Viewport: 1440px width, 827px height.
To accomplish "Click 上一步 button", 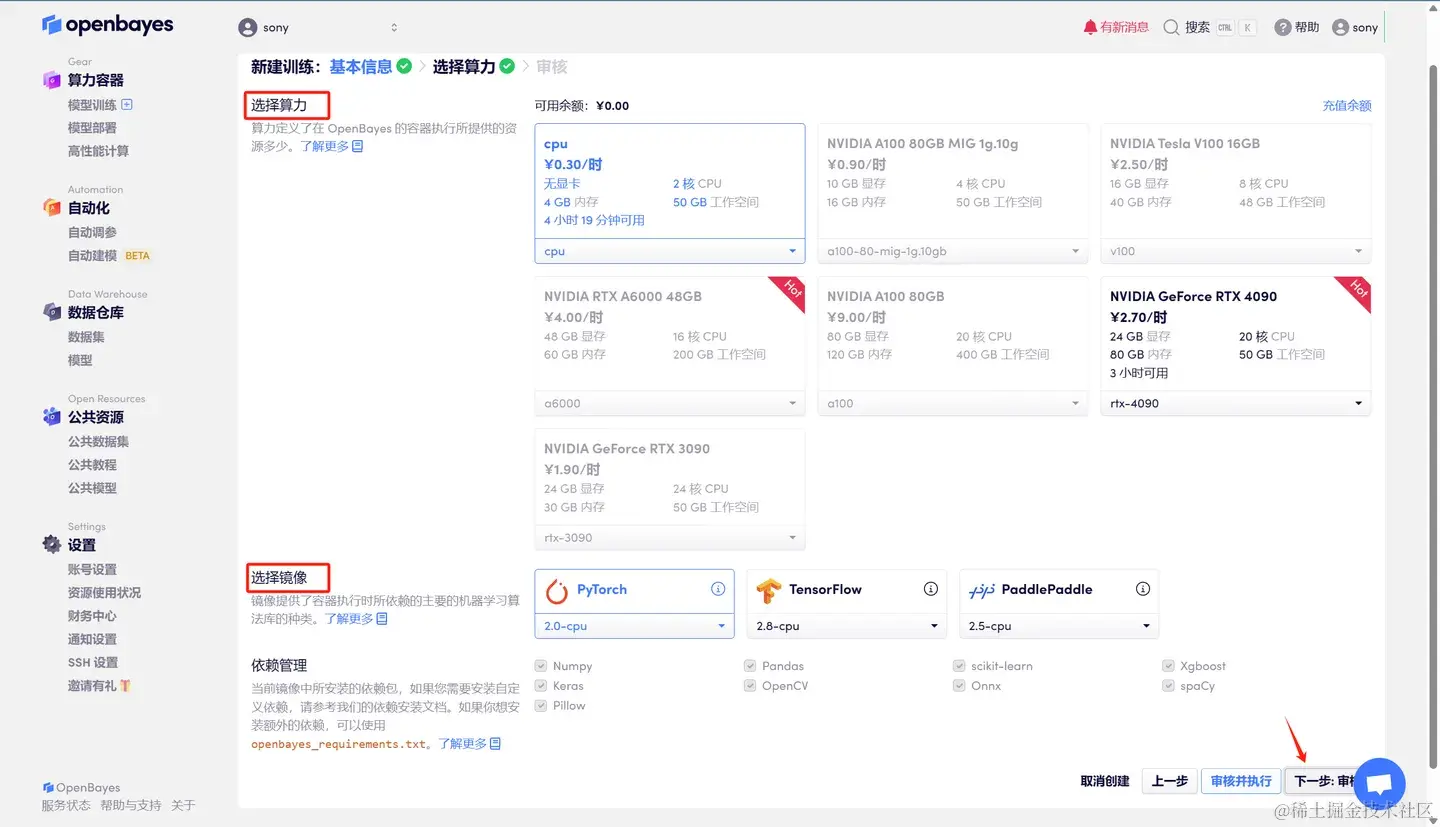I will point(1169,781).
